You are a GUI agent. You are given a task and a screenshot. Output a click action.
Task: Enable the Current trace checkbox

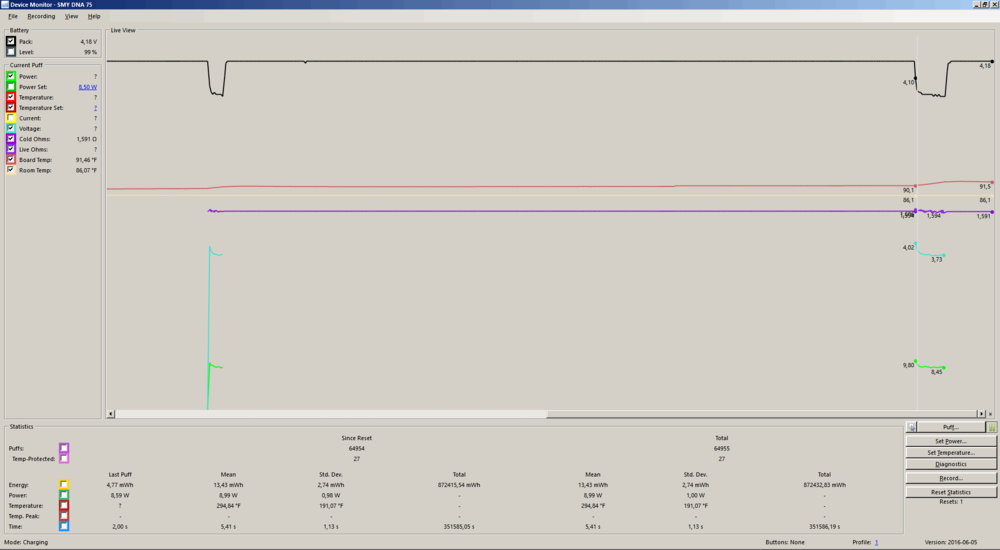[x=11, y=118]
